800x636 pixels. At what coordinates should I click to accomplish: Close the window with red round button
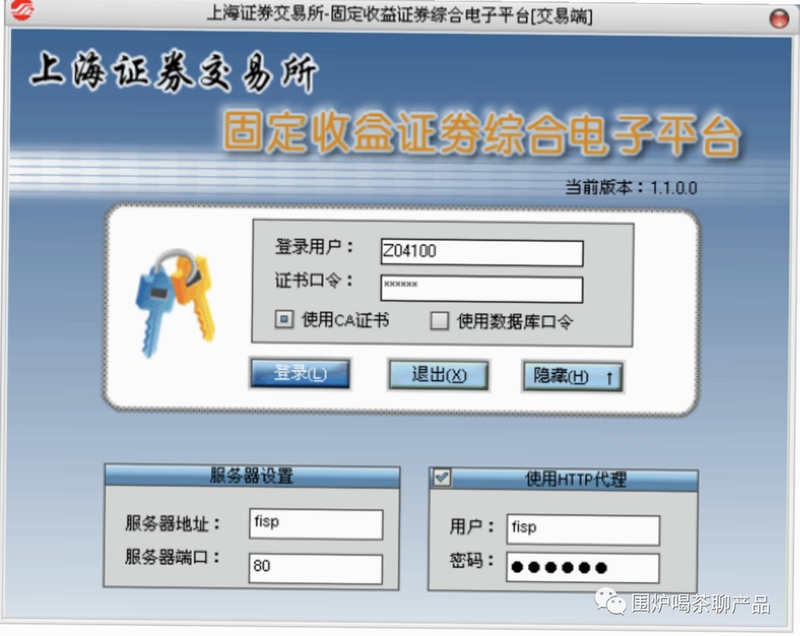click(x=779, y=19)
